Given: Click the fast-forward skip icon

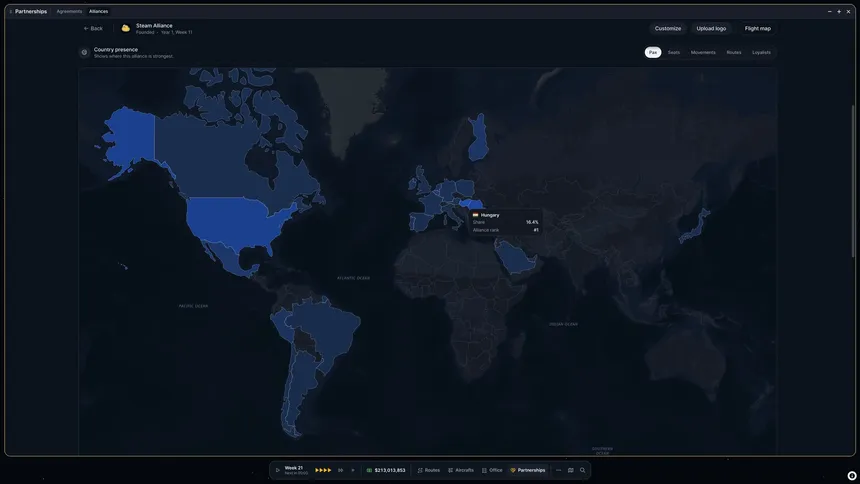Looking at the screenshot, I should [x=341, y=470].
